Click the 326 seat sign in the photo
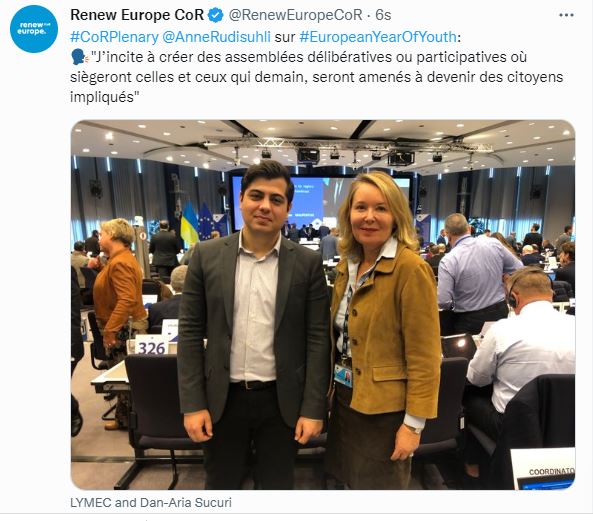Screen dimensions: 593x521 [151, 346]
